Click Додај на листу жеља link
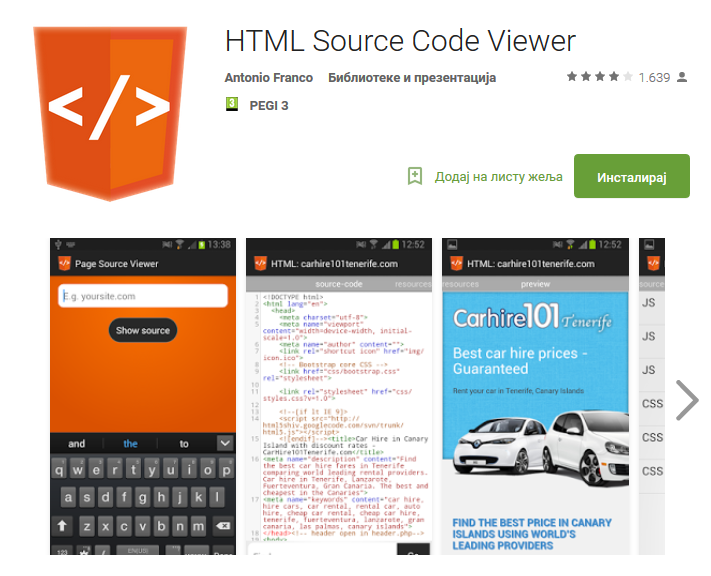The image size is (711, 576). coord(498,176)
